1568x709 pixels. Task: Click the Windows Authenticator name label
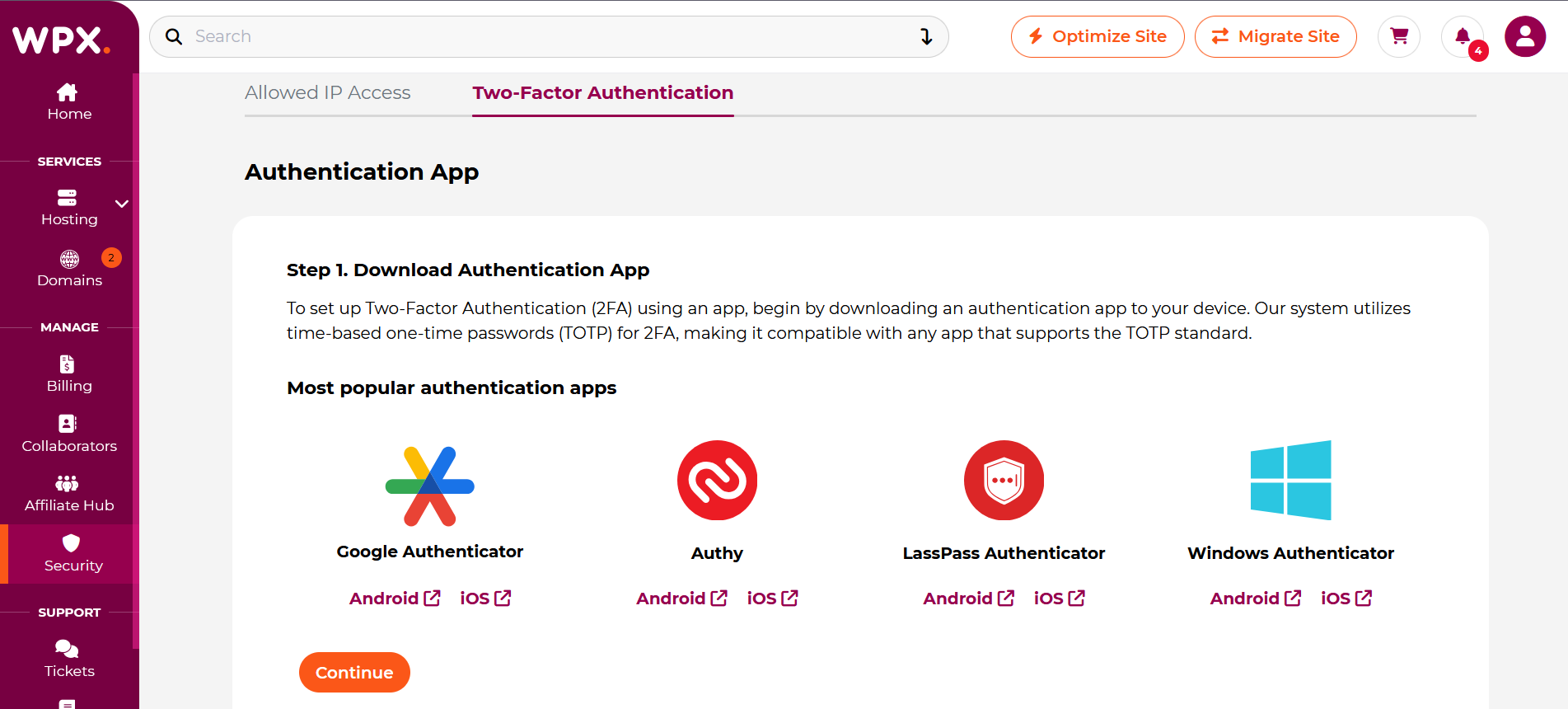(1291, 553)
